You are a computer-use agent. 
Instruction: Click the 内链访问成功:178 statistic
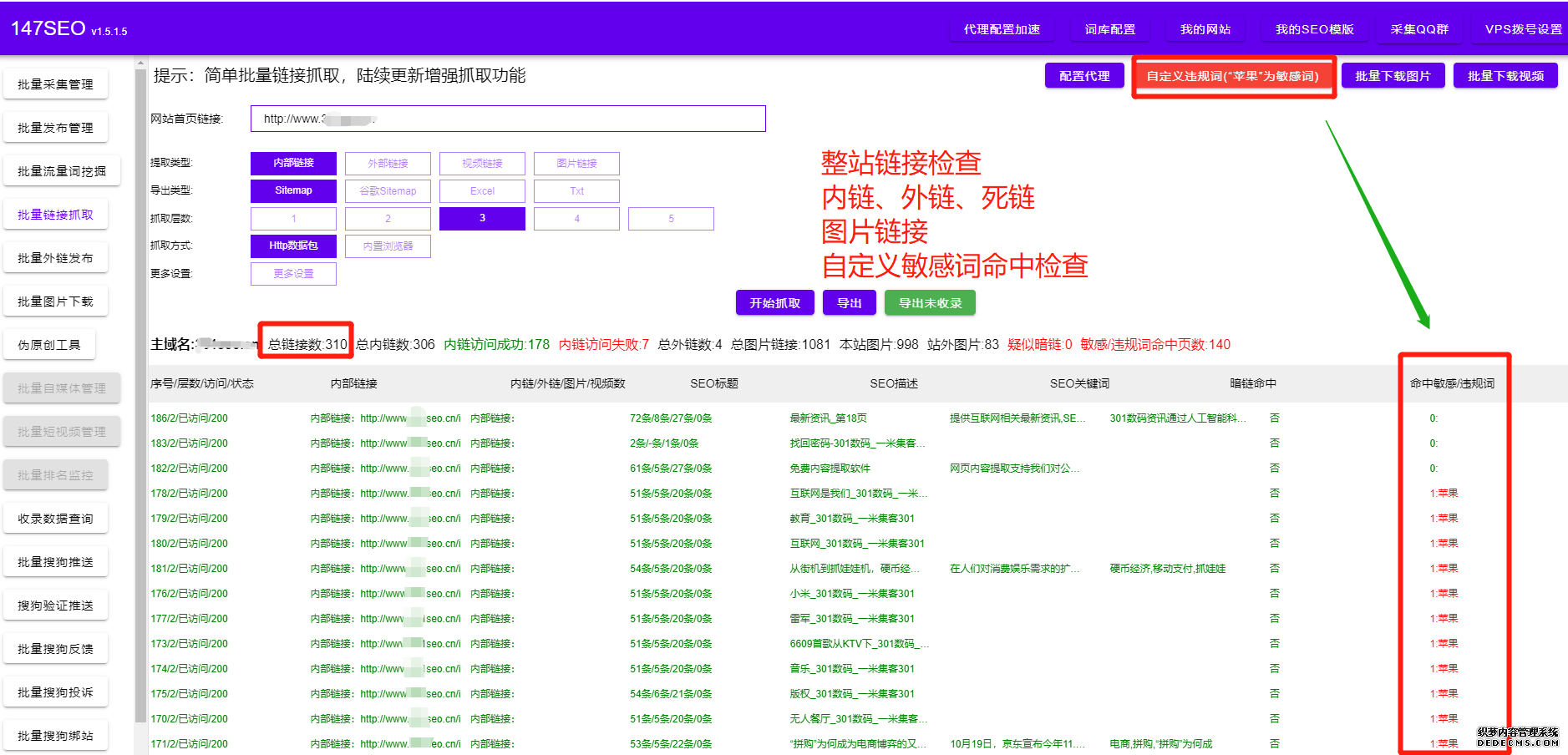496,344
